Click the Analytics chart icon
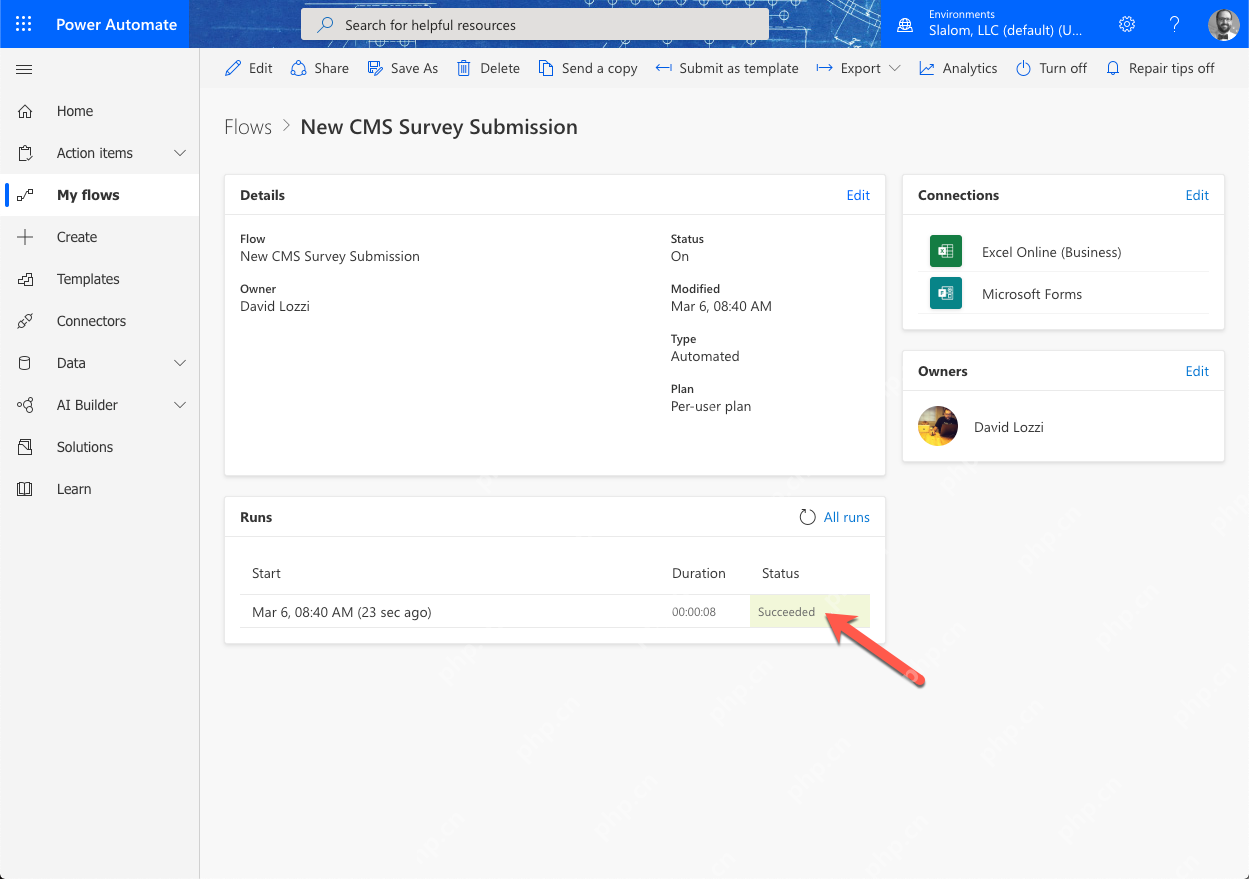This screenshot has width=1249, height=879. click(x=927, y=68)
